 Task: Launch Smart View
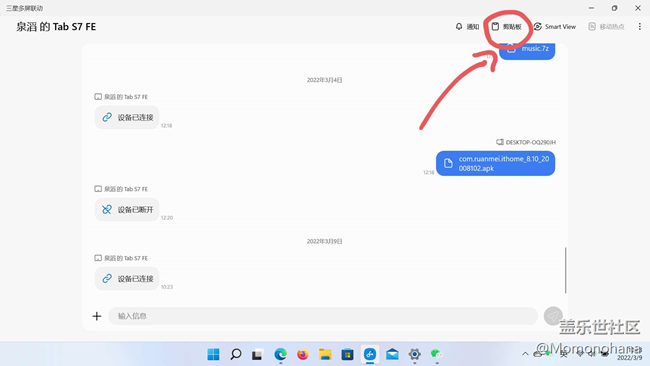555,27
